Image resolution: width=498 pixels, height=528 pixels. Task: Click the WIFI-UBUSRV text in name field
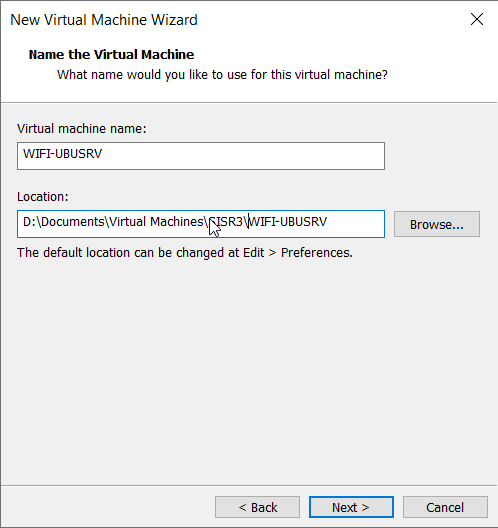coord(62,154)
